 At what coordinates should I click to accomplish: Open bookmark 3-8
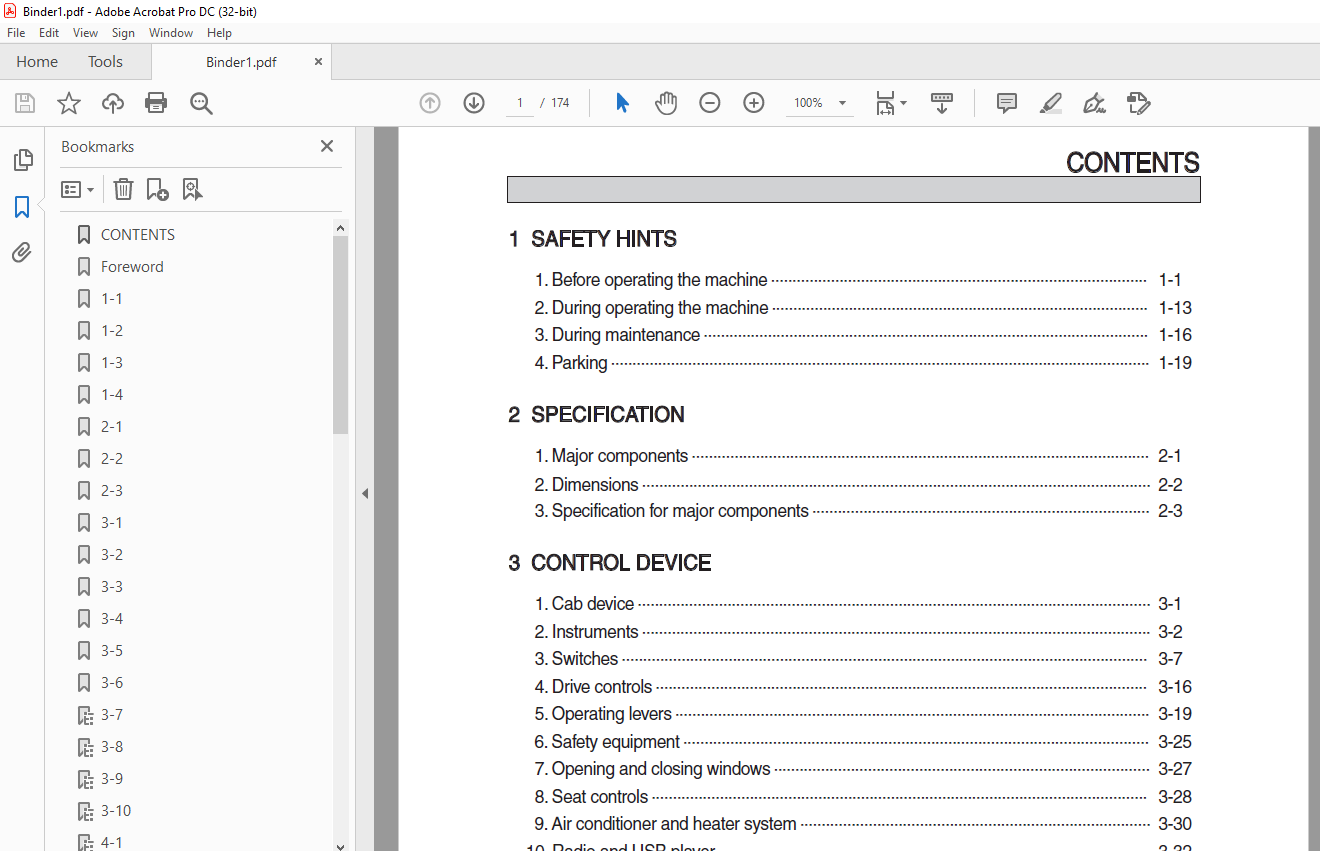(112, 747)
